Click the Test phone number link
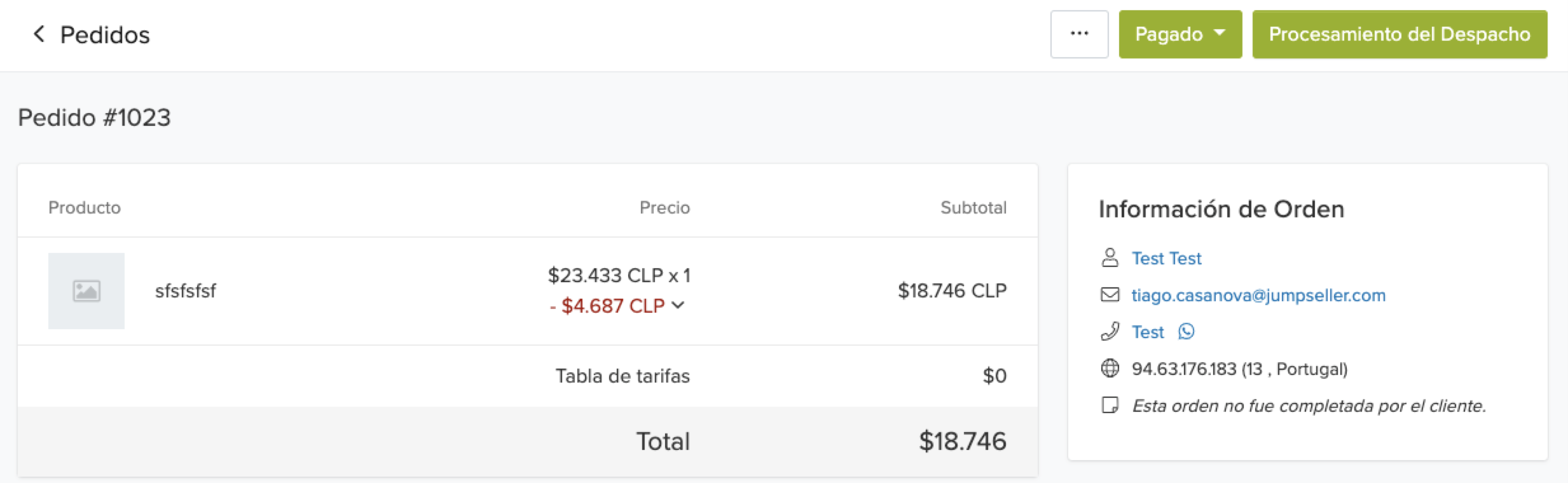The width and height of the screenshot is (1568, 483). tap(1148, 332)
